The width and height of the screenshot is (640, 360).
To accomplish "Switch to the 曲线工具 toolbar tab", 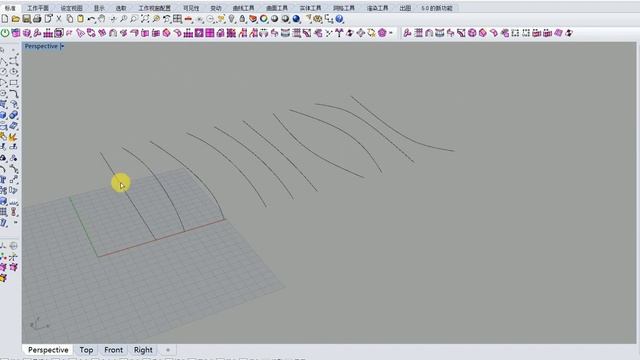I will click(x=244, y=8).
